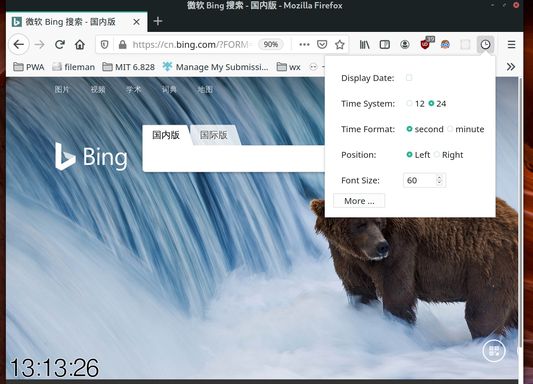Adjust Font Size with the spinner arrows
Screen dimensions: 533x384
click(x=439, y=180)
